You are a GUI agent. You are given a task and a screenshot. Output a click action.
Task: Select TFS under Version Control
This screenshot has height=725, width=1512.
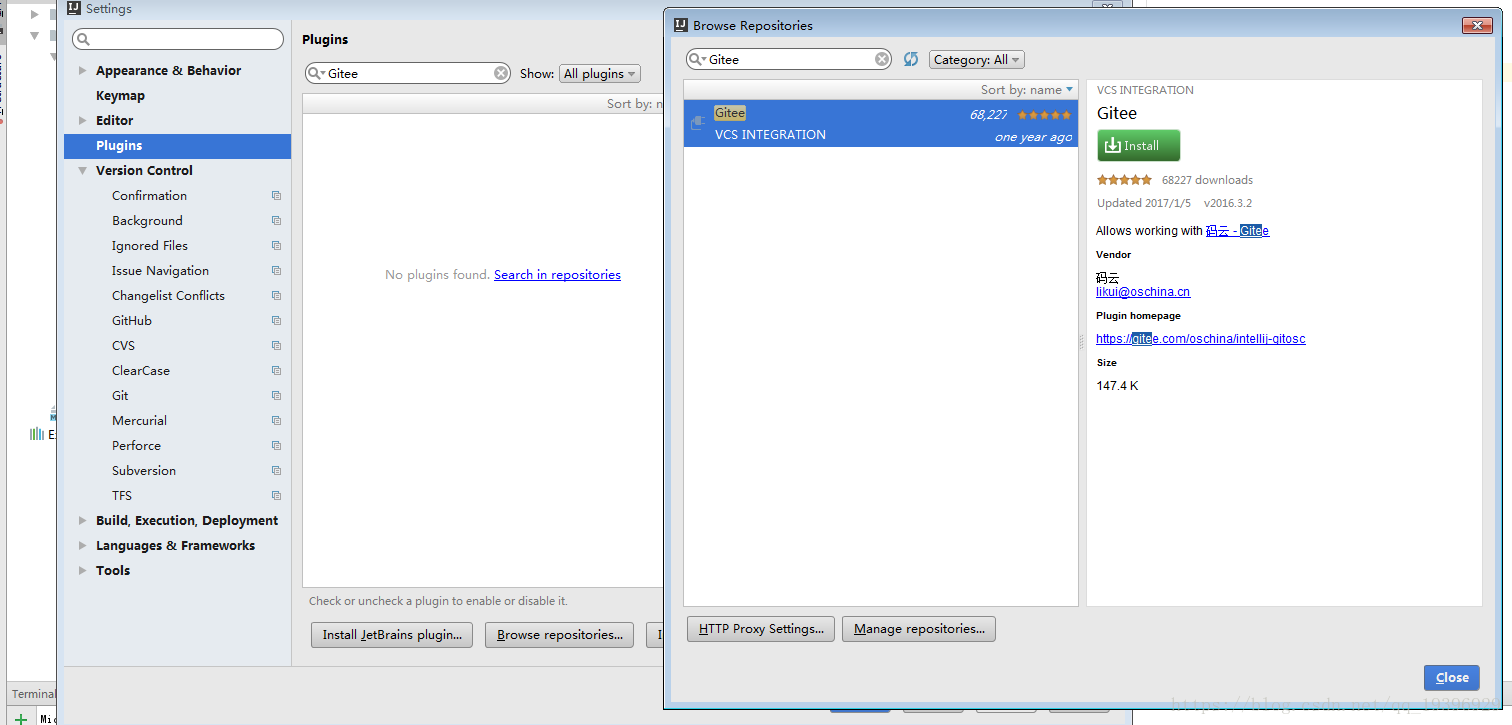point(122,496)
